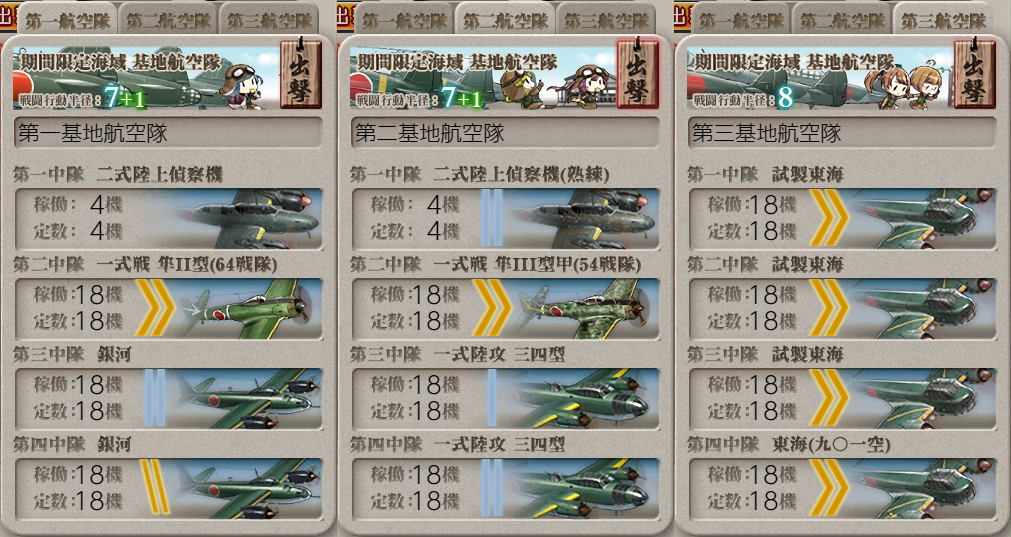Screen dimensions: 1011x537
Task: Click the combat radius value 8
Action: [784, 97]
